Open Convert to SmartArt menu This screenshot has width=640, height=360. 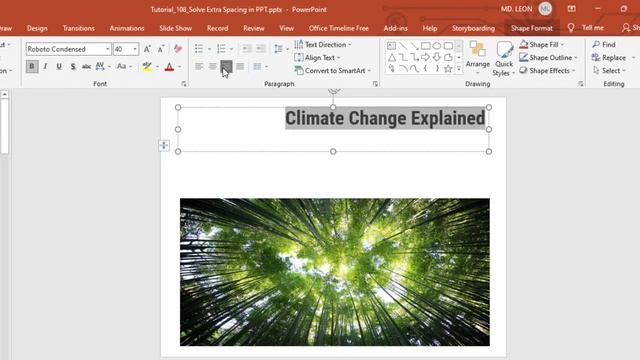point(333,71)
